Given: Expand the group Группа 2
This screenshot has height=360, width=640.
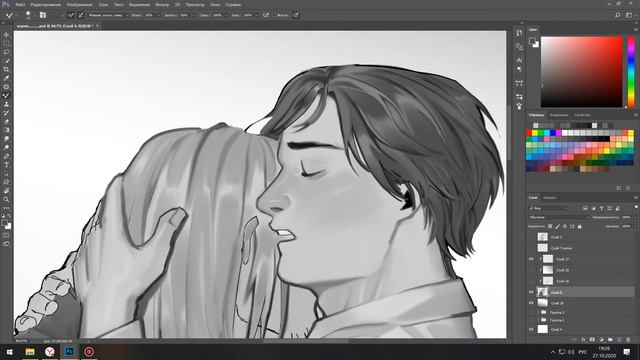Looking at the screenshot, I should point(538,312).
